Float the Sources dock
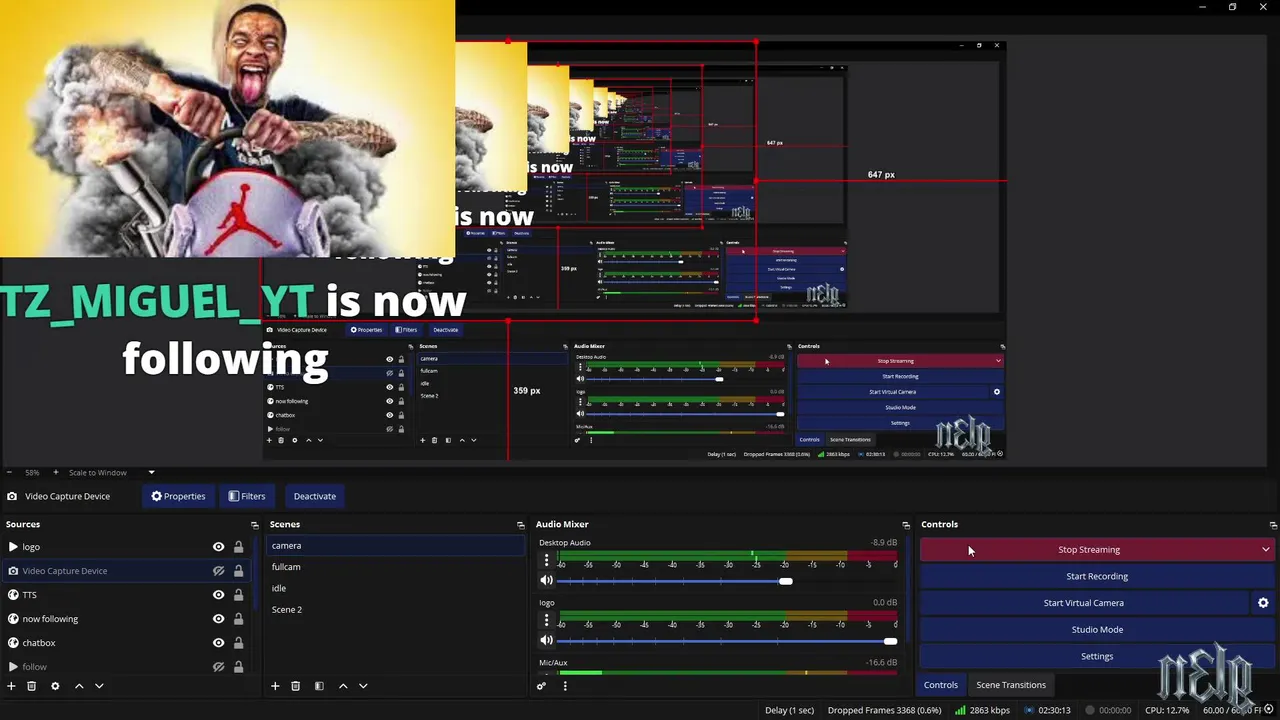1280x720 pixels. coord(254,525)
